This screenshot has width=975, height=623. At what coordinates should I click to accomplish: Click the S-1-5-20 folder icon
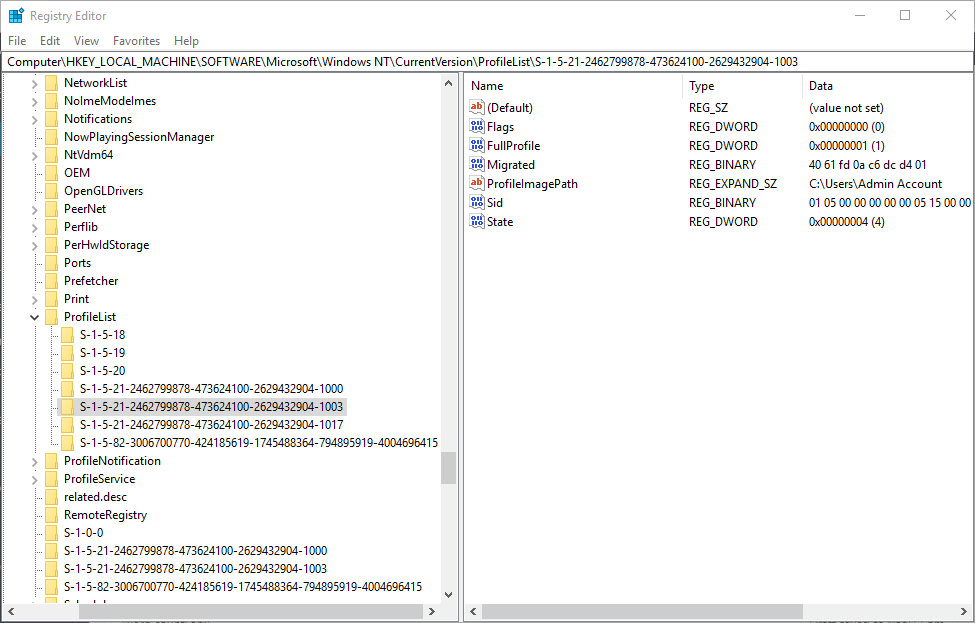(x=68, y=371)
